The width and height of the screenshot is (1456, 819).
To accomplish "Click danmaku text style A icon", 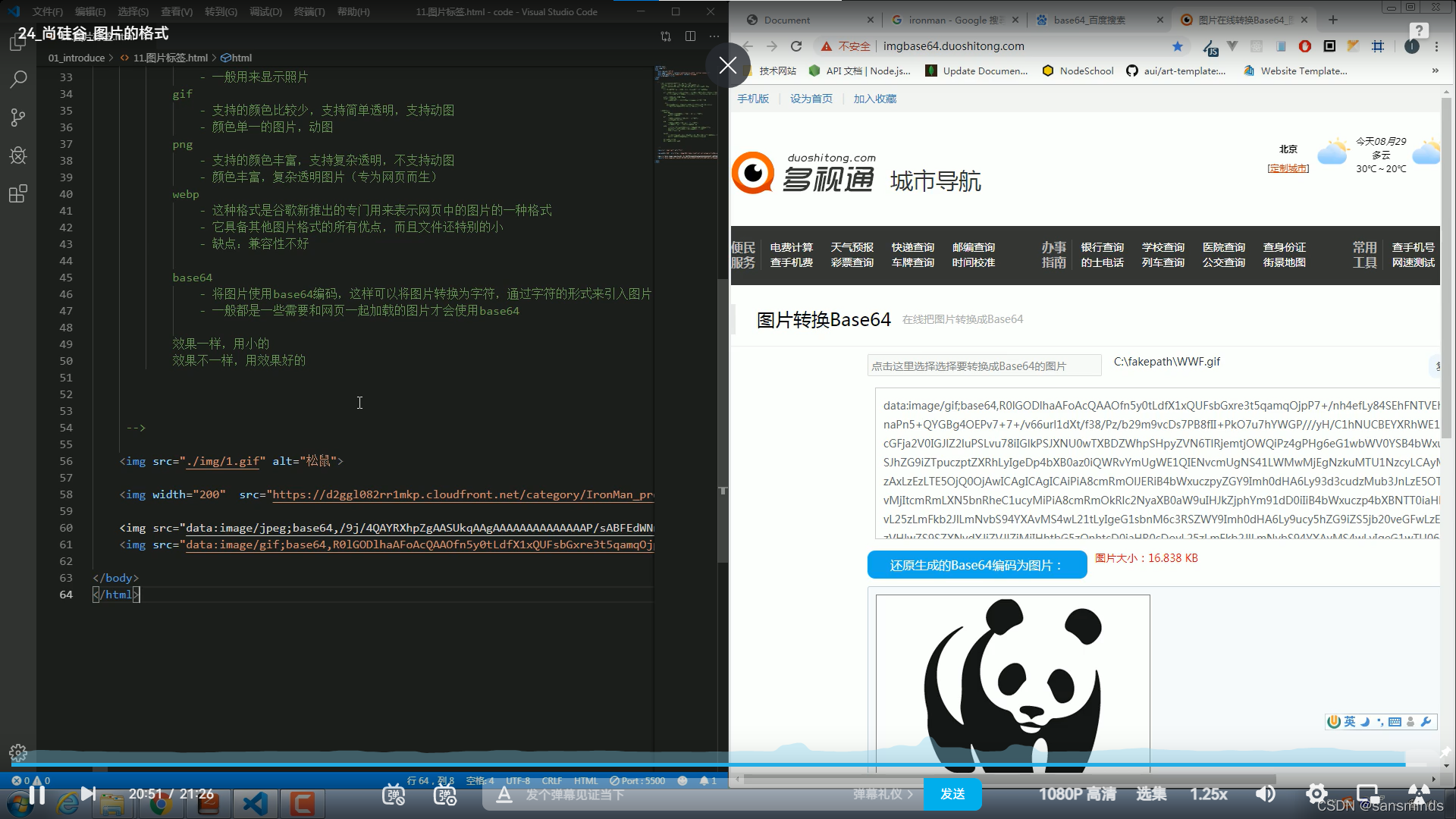I will coord(504,794).
